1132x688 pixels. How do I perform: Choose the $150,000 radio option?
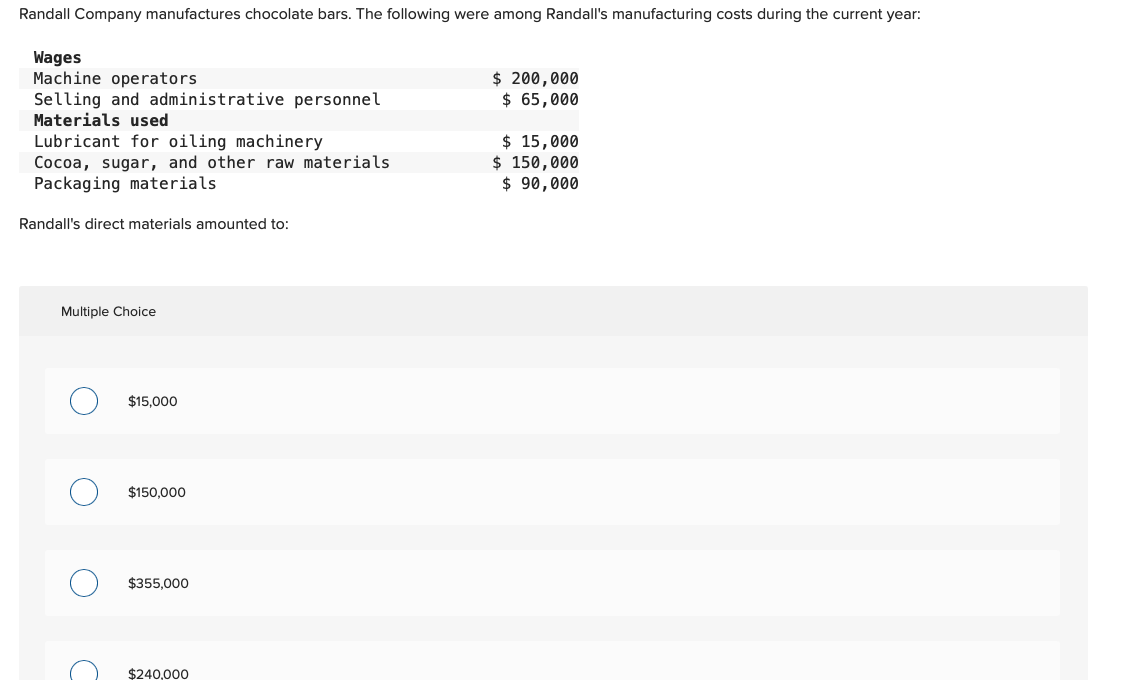click(84, 492)
